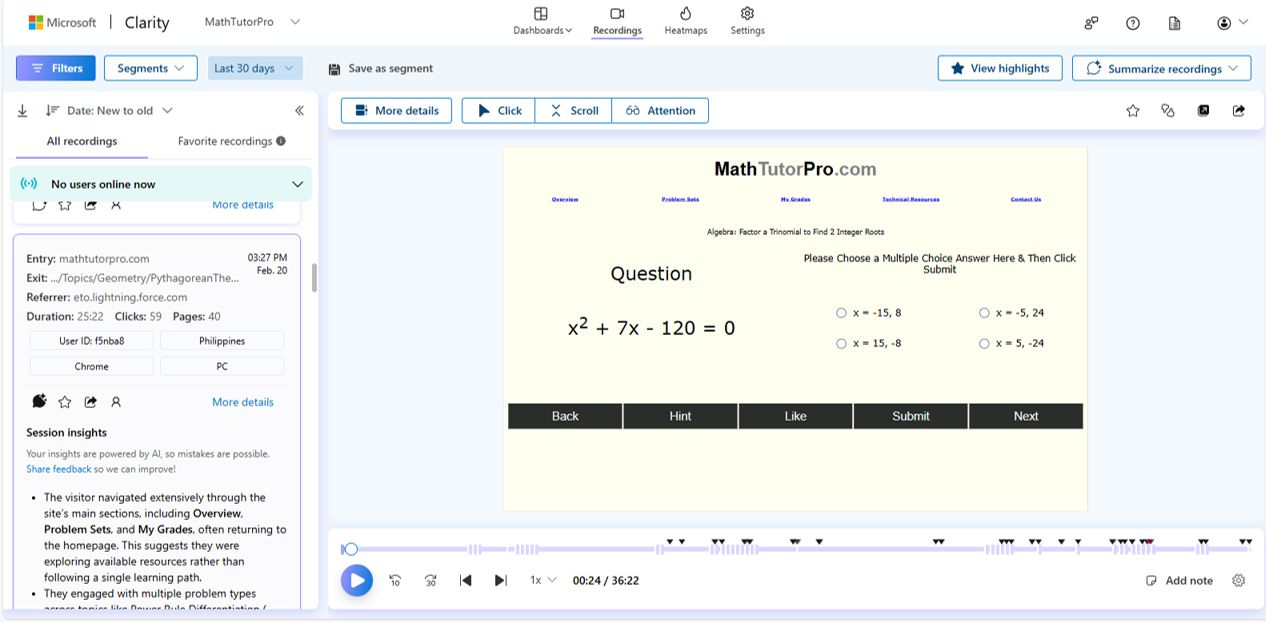Click More details button above the player

396,111
